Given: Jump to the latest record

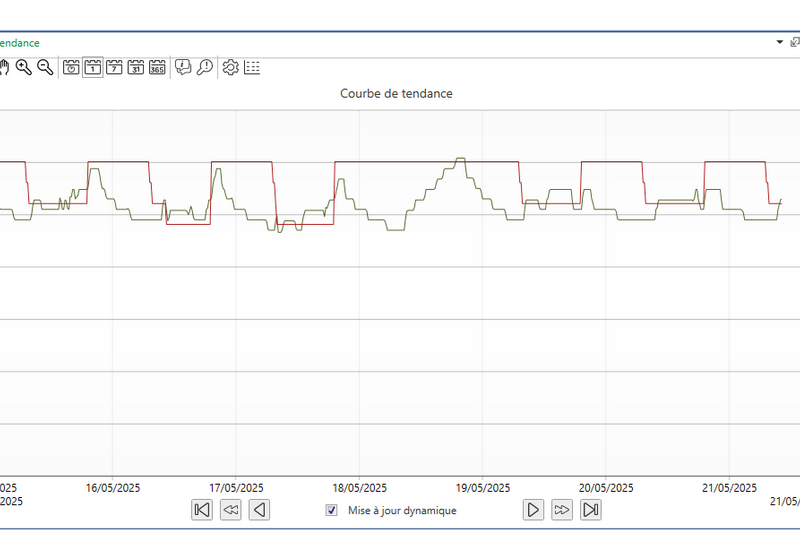Looking at the screenshot, I should 591,510.
